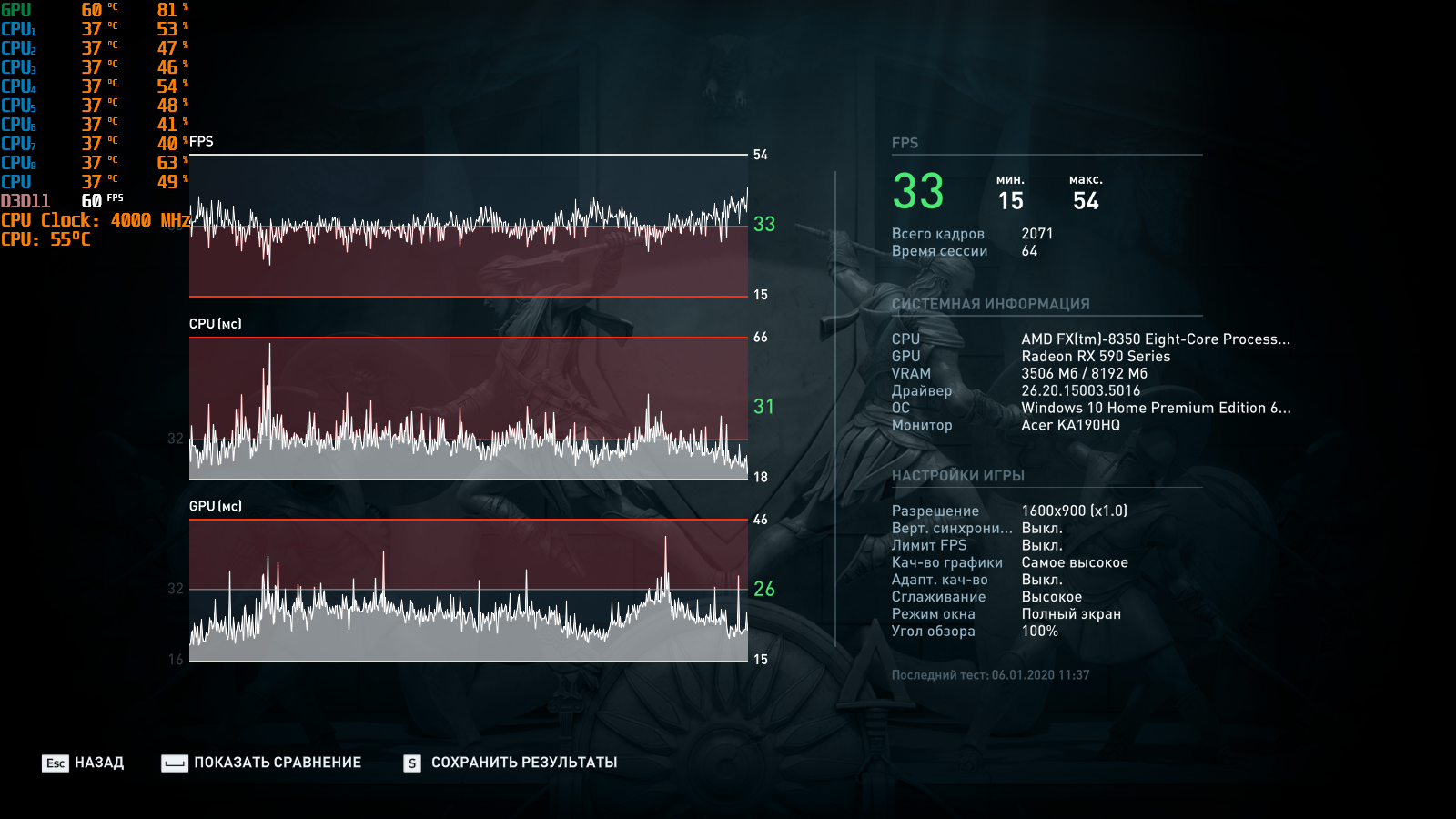This screenshot has height=819, width=1456.
Task: Click inside the CPU (мс) graph
Action: point(469,408)
